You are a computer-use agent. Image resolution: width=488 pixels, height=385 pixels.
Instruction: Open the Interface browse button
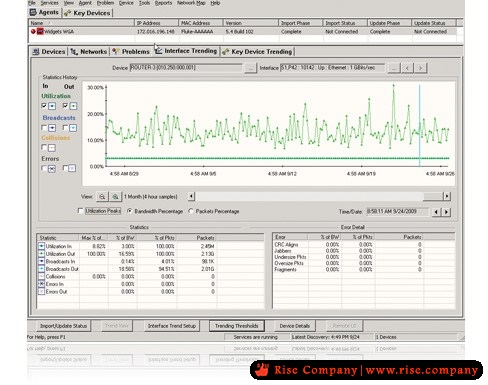tap(394, 68)
